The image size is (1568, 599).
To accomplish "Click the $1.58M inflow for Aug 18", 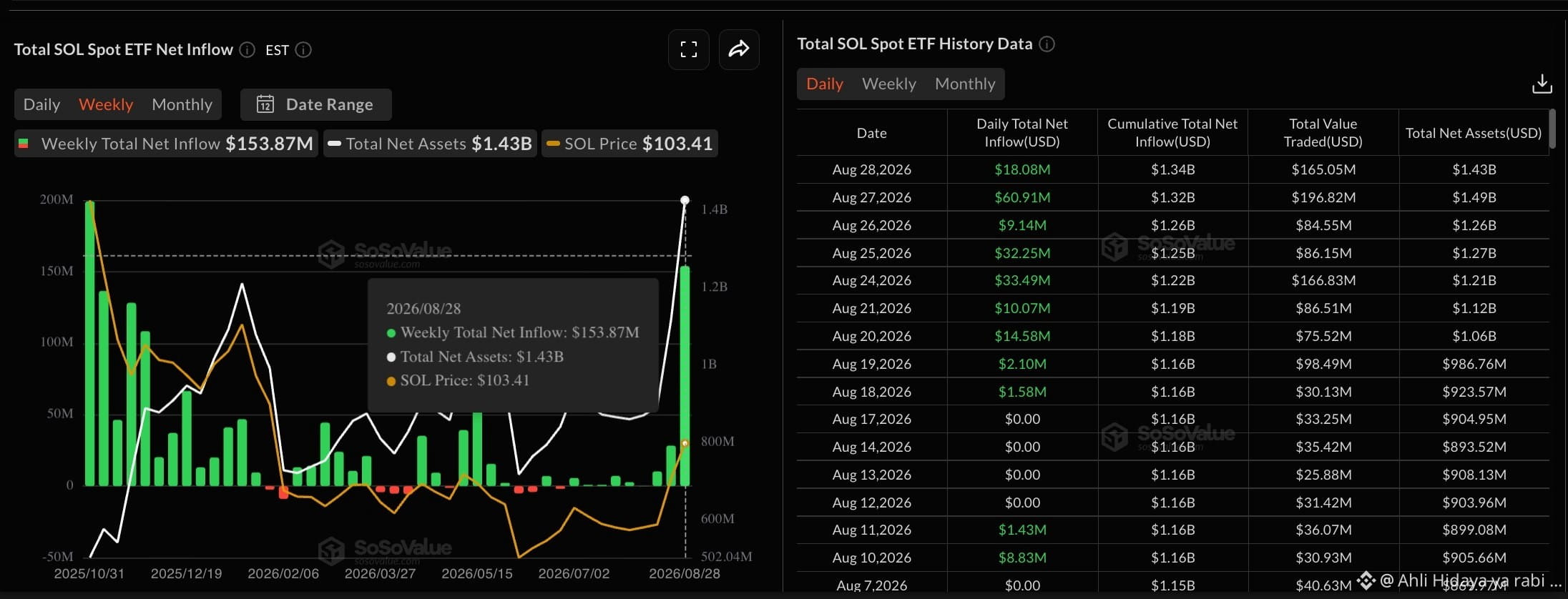I will coord(1022,392).
